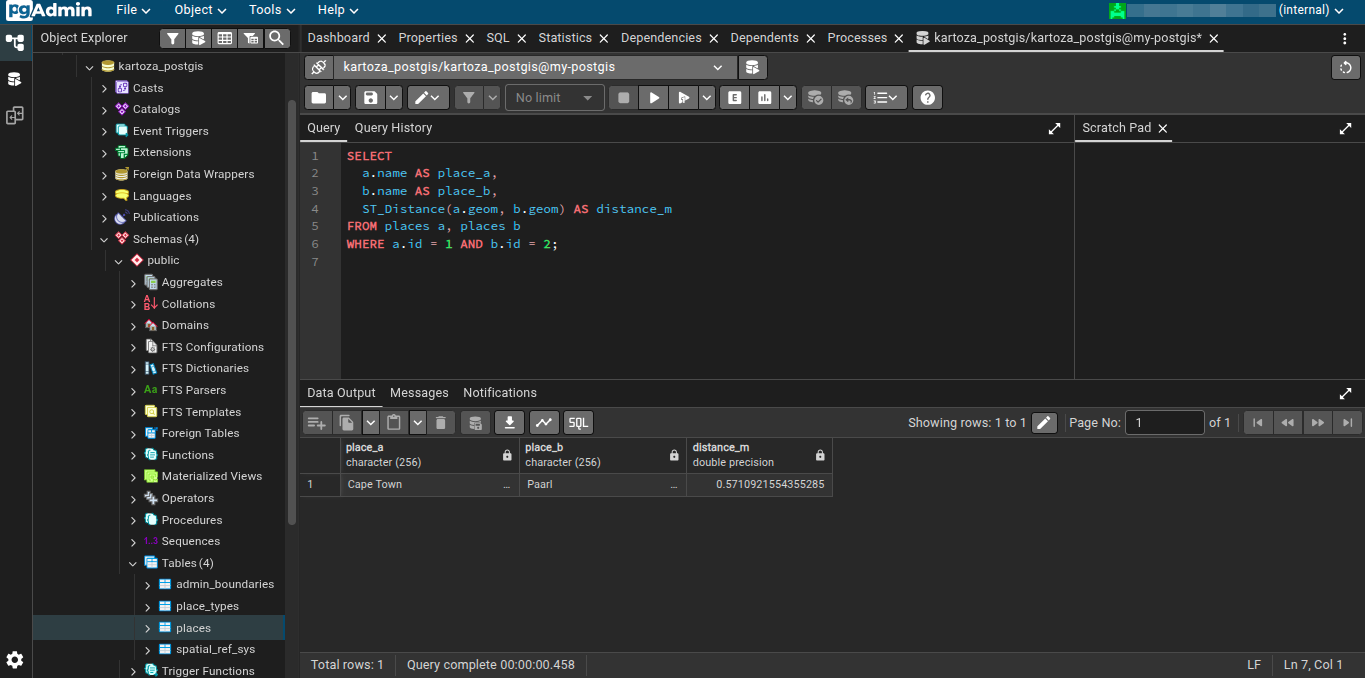Click the Explain query button
1365x678 pixels.
[x=735, y=98]
